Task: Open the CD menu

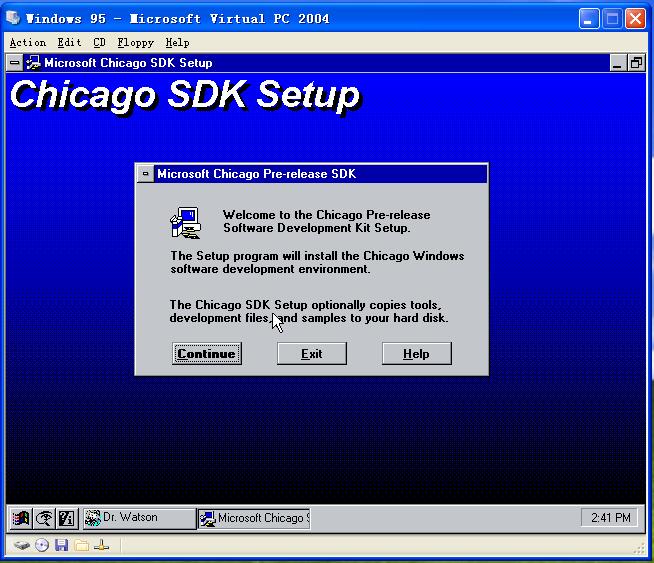Action: click(x=99, y=43)
